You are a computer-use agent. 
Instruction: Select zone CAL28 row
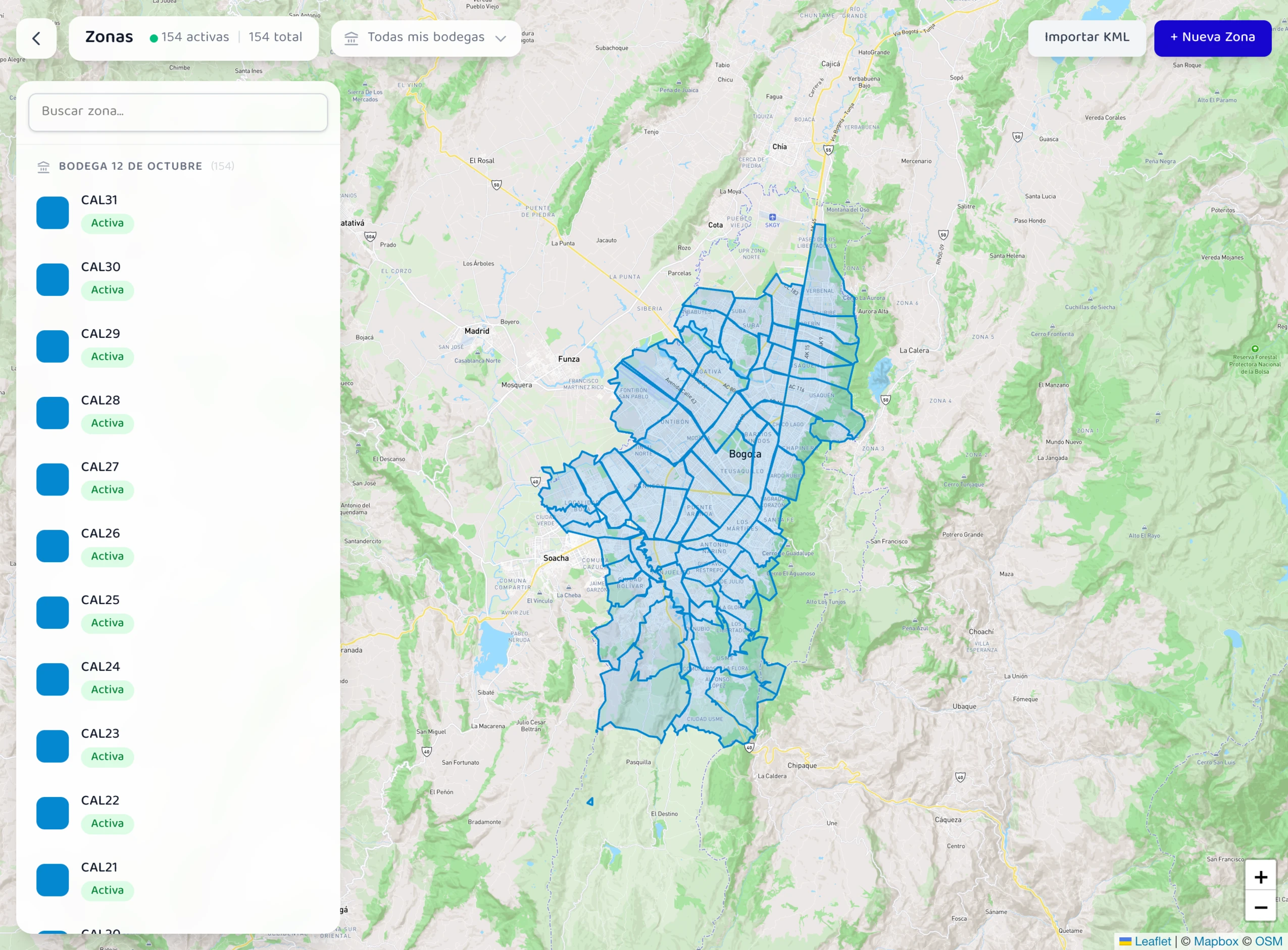(x=178, y=412)
